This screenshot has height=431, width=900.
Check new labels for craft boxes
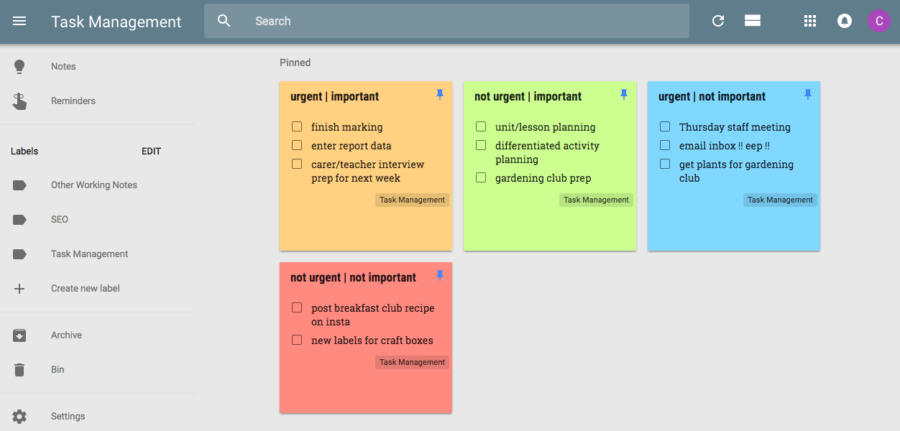coord(297,340)
